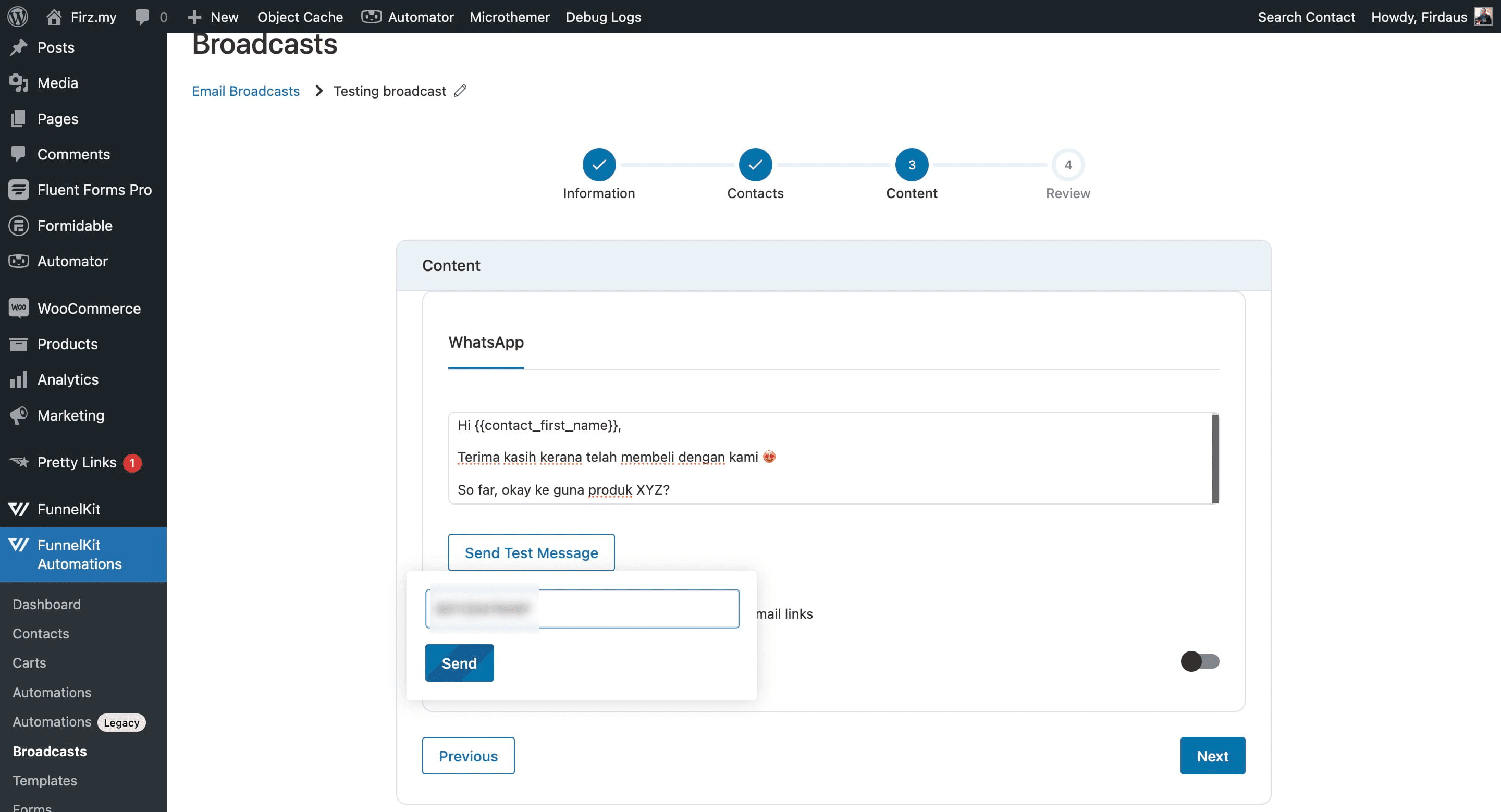Click the Formidable icon in sidebar

point(19,226)
